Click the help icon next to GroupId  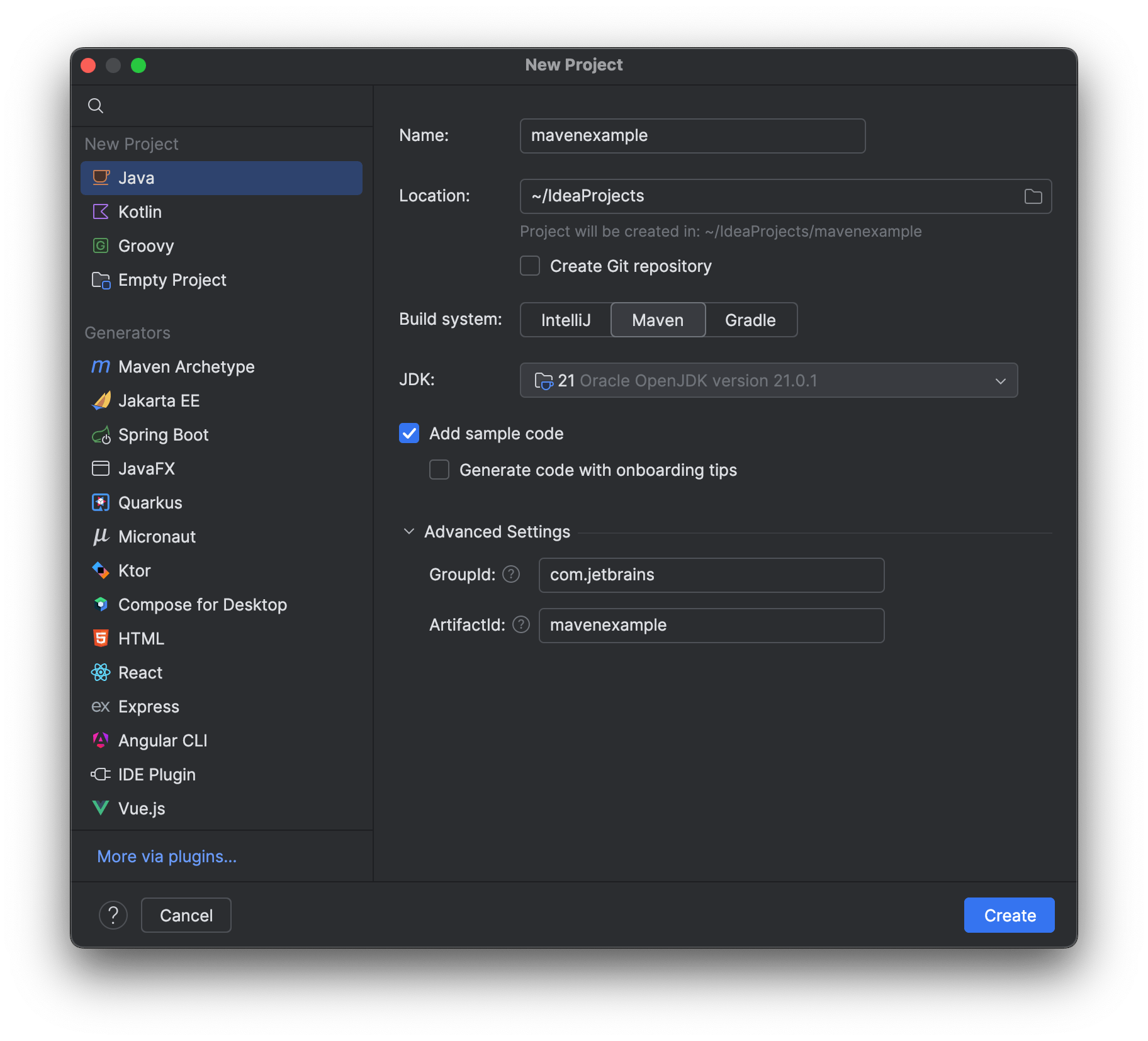511,574
